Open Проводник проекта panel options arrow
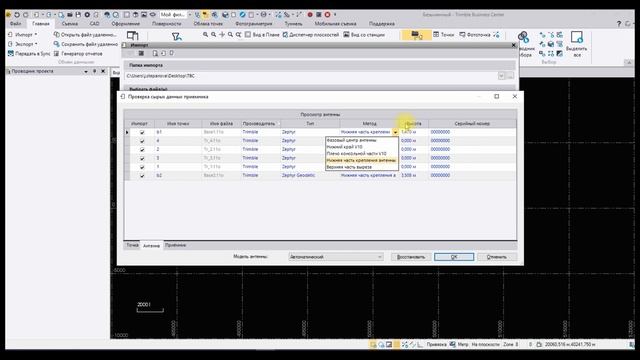 pos(86,71)
